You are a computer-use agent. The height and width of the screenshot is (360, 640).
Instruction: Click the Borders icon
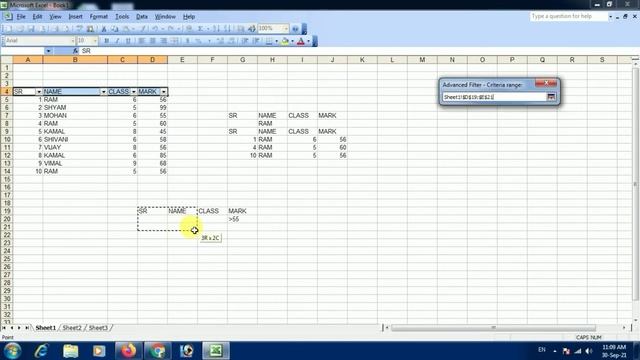(269, 41)
